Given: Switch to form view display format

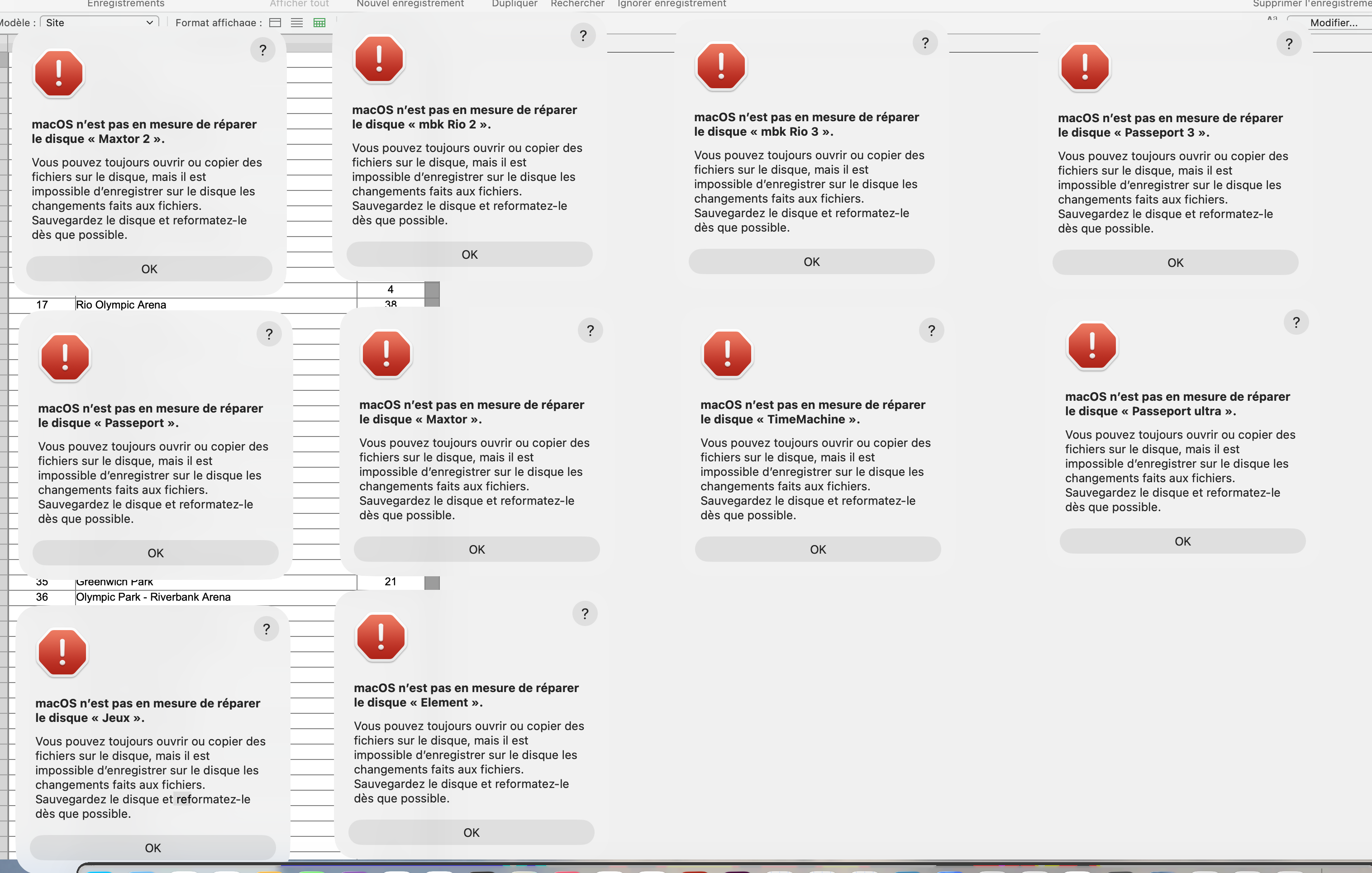Looking at the screenshot, I should (275, 23).
